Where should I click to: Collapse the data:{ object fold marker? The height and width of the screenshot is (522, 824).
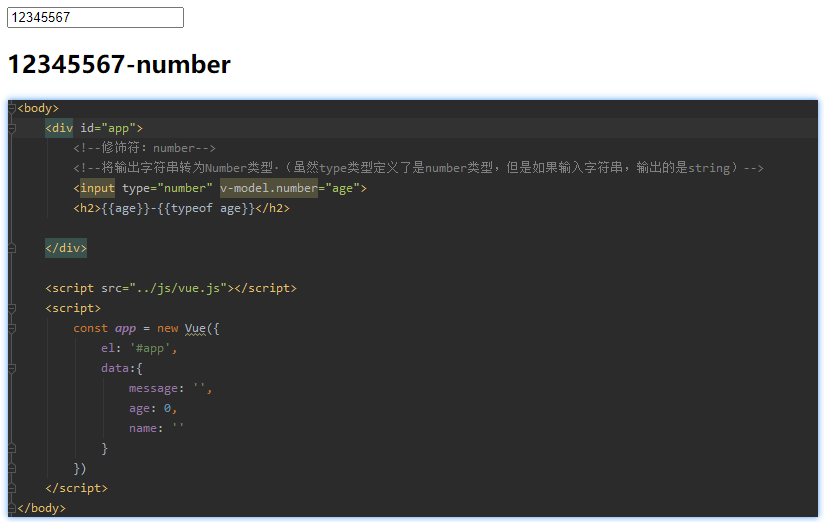[12, 369]
